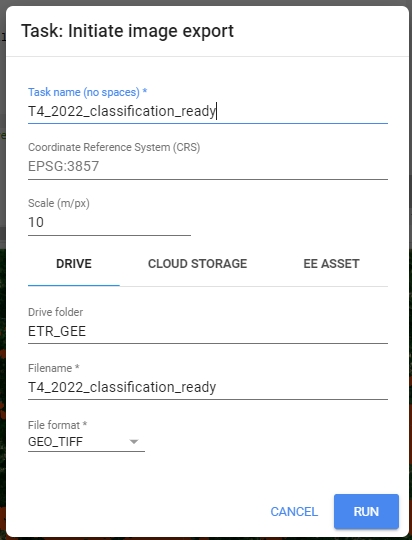Focus the Task name text field
Viewport: 412px width, 540px height.
click(x=208, y=111)
